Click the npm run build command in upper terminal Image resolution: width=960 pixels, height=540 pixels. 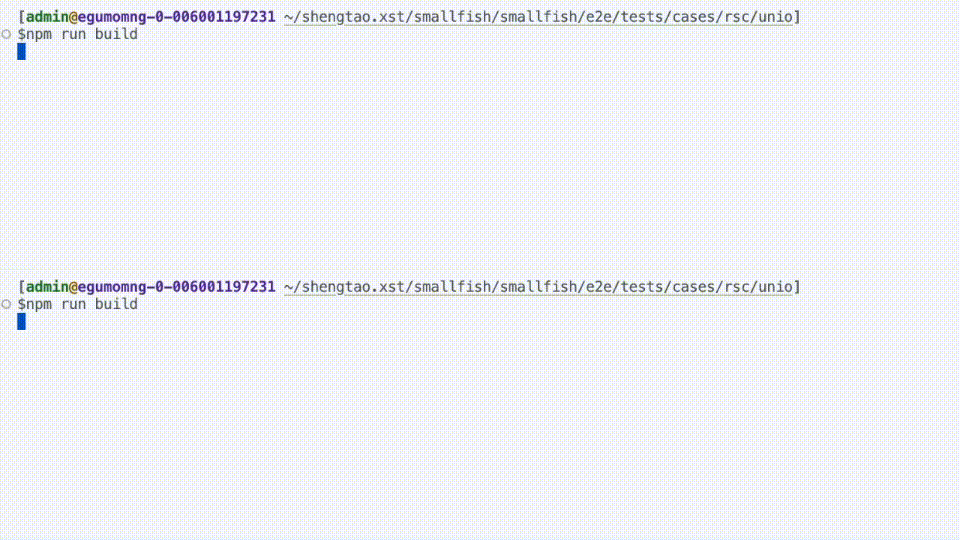coord(82,34)
